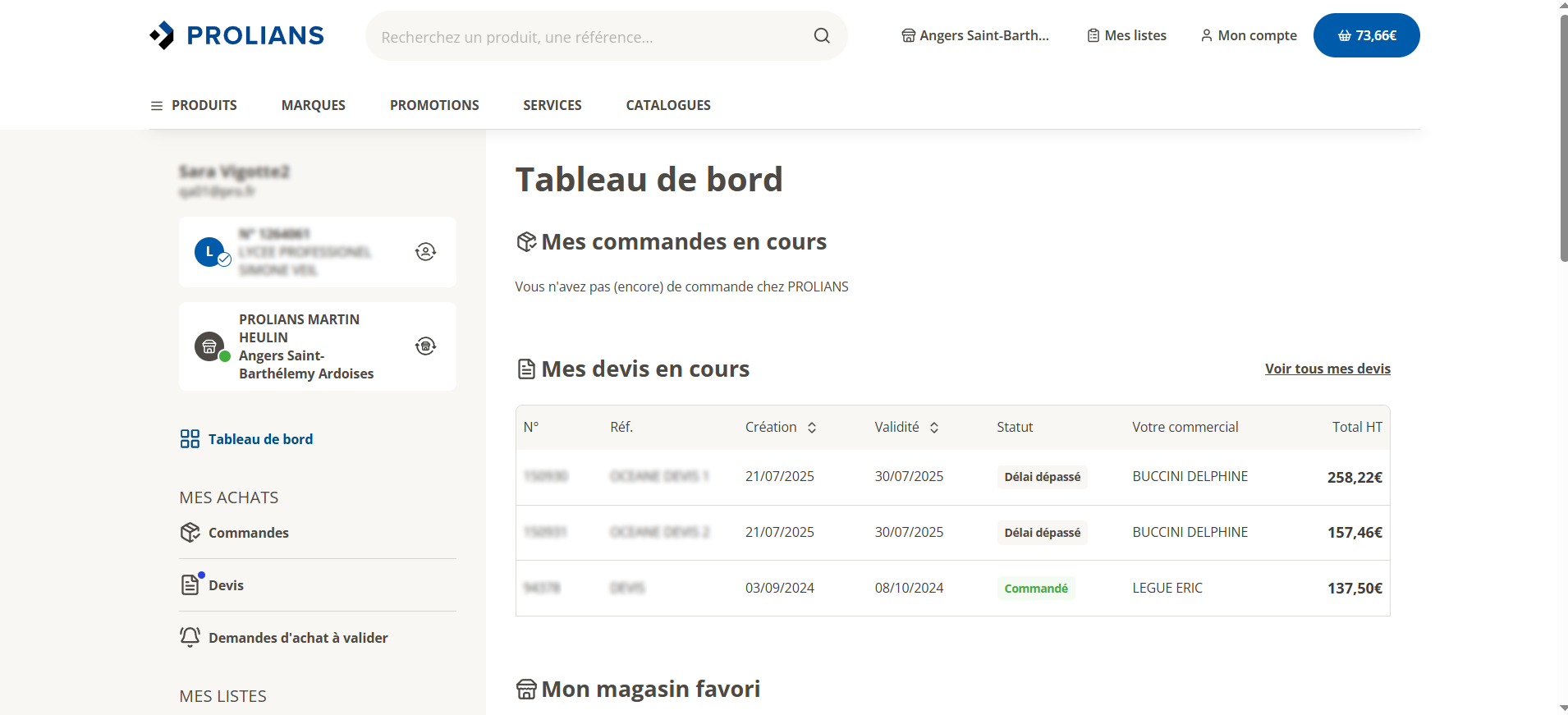Click the Tableau de bord page title

click(x=649, y=180)
